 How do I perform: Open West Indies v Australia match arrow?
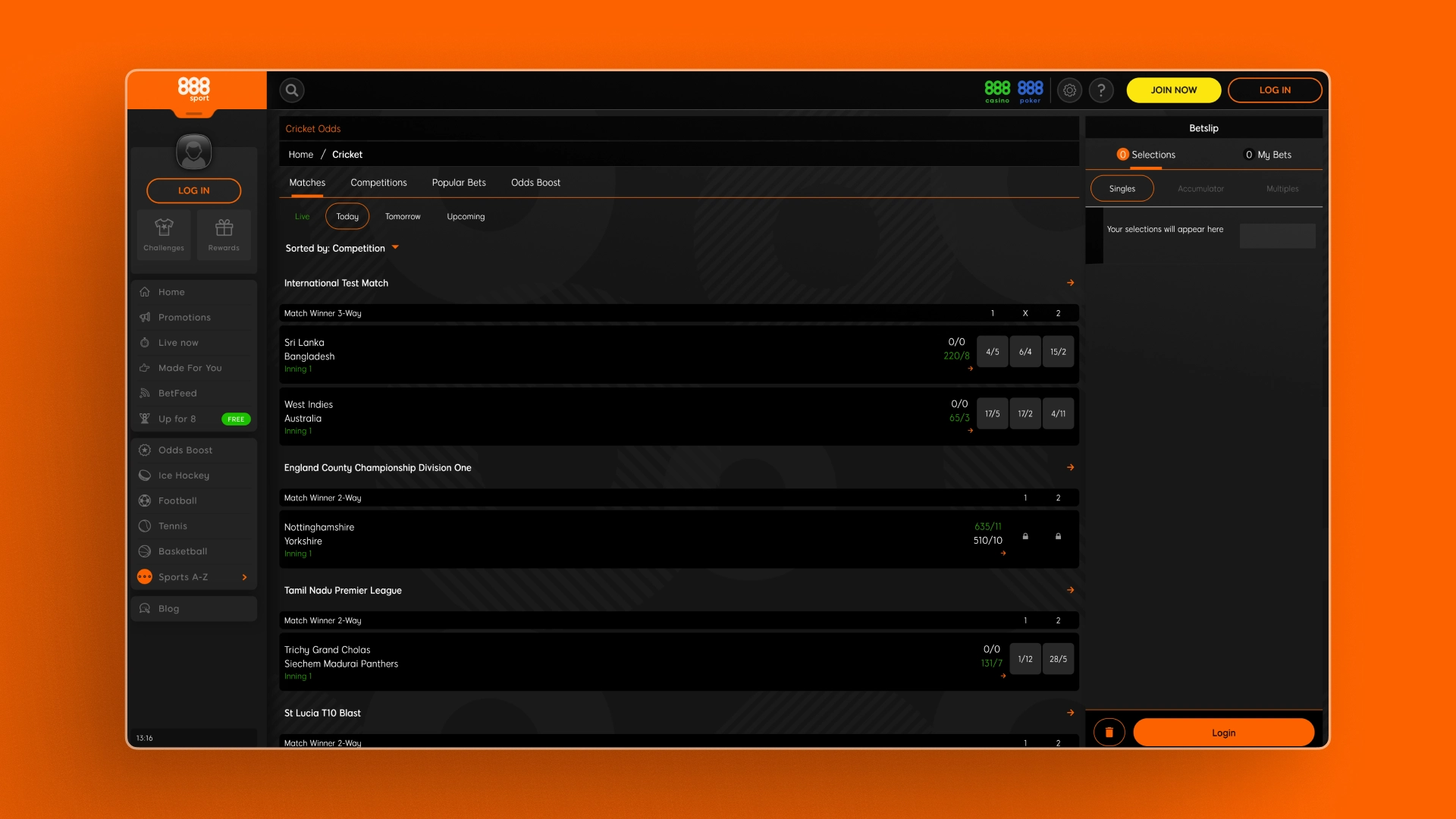click(970, 431)
